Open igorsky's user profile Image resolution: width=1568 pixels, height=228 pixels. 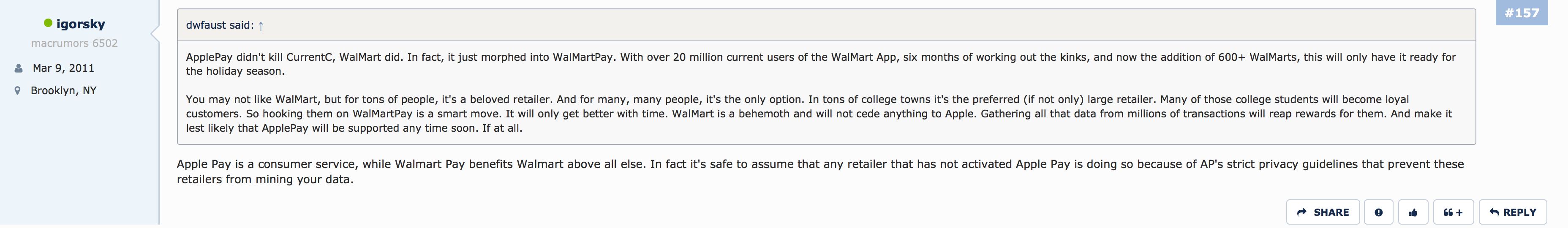(80, 24)
